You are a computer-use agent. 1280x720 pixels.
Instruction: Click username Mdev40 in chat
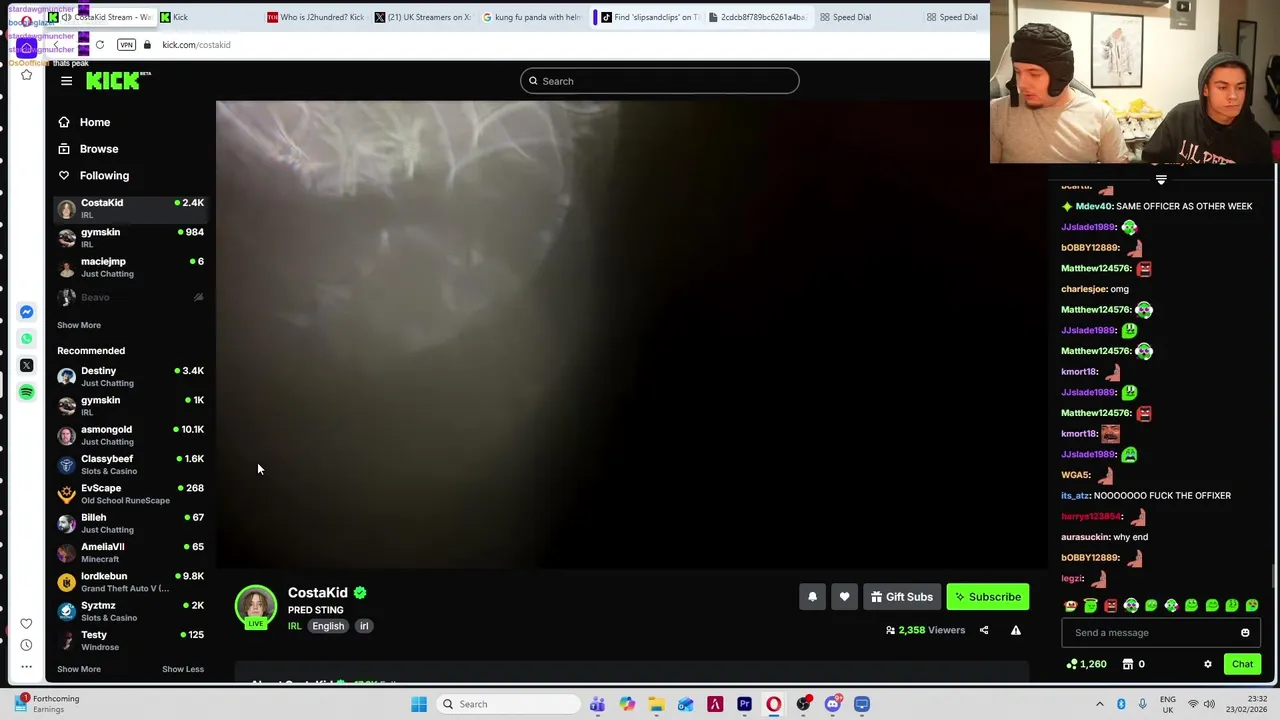point(1093,206)
